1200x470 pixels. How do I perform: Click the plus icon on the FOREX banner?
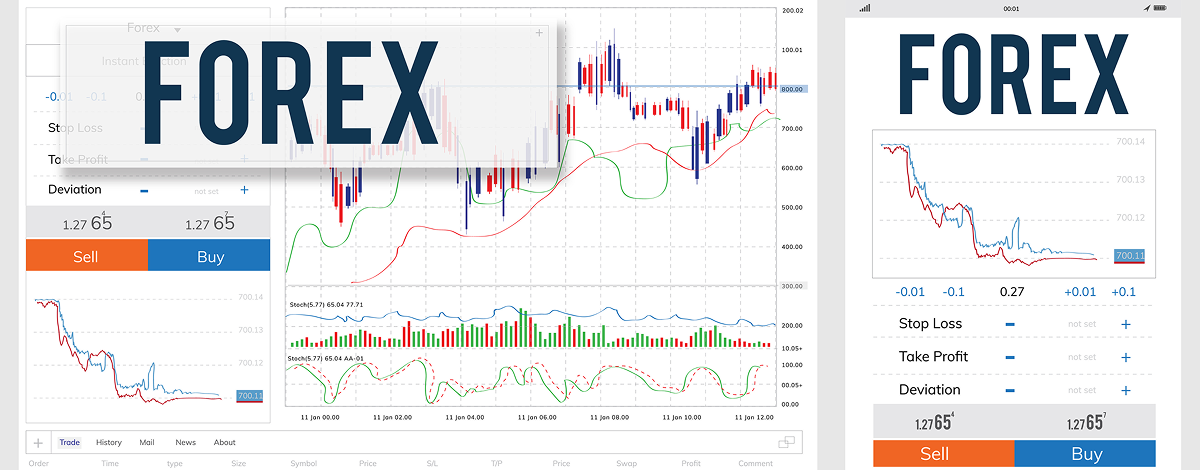tap(539, 33)
